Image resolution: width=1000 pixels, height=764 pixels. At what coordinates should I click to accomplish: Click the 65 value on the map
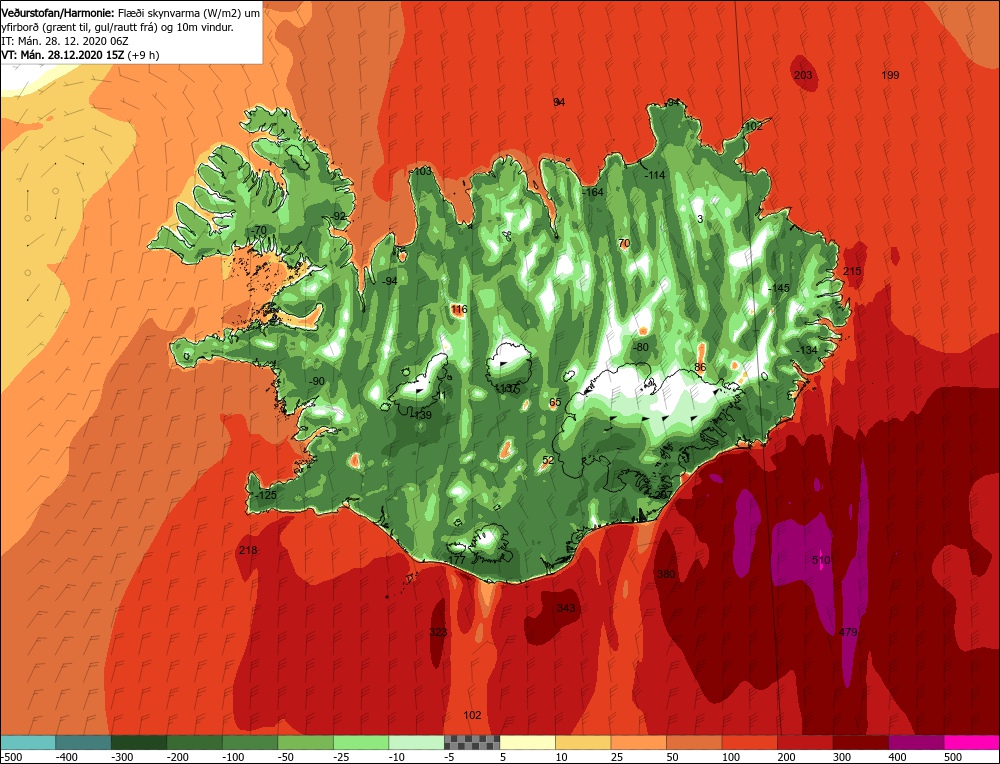click(555, 402)
